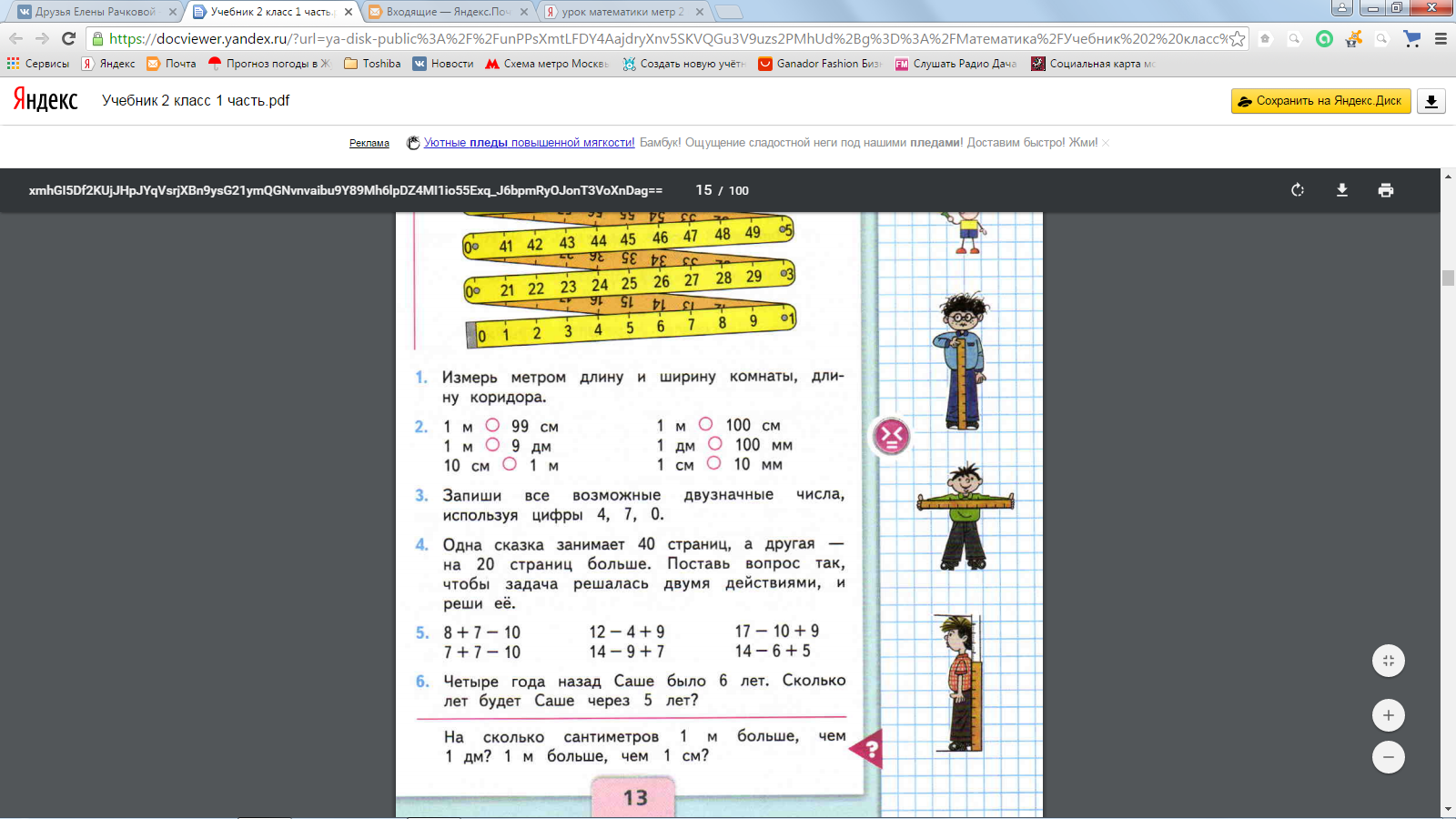Image resolution: width=1456 pixels, height=819 pixels.
Task: Close the advertisement banner
Action: click(x=1106, y=143)
